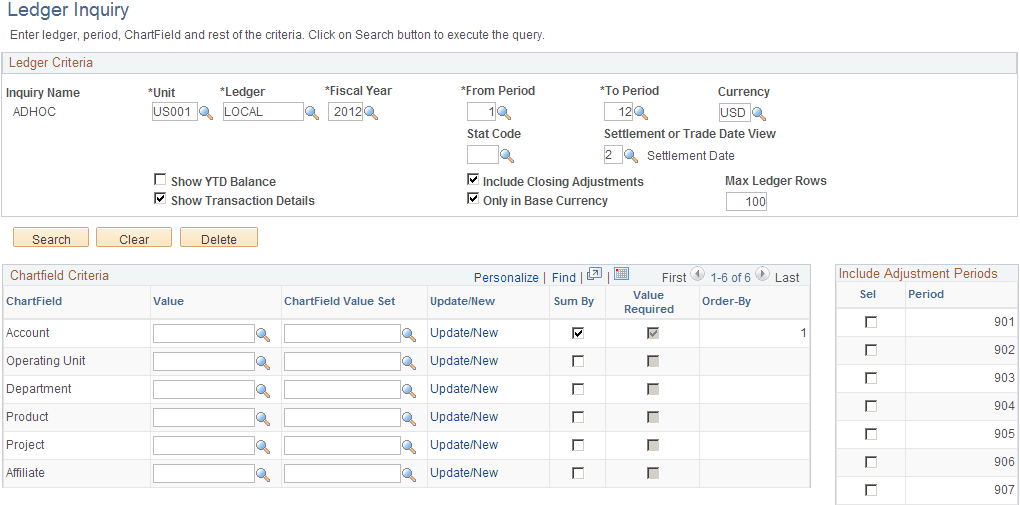
Task: Click Currency field lookup magnifier
Action: [758, 113]
